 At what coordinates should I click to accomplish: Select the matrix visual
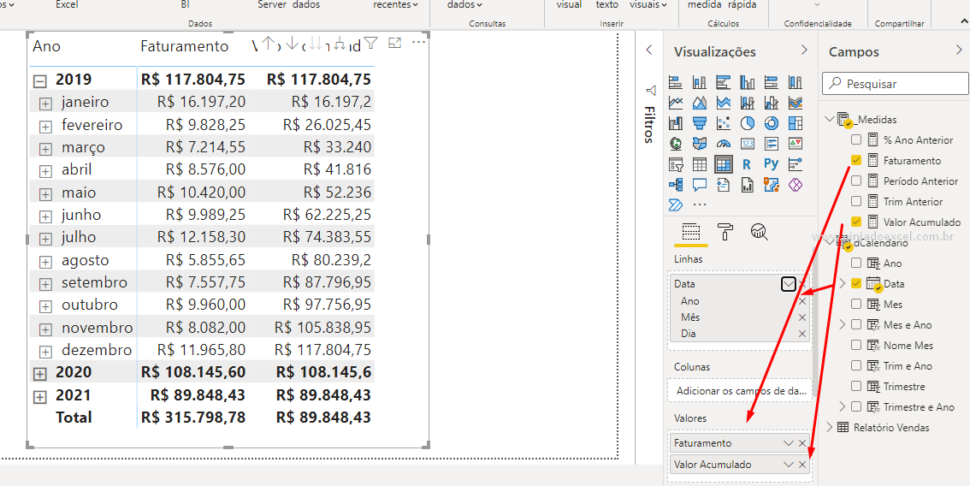723,164
